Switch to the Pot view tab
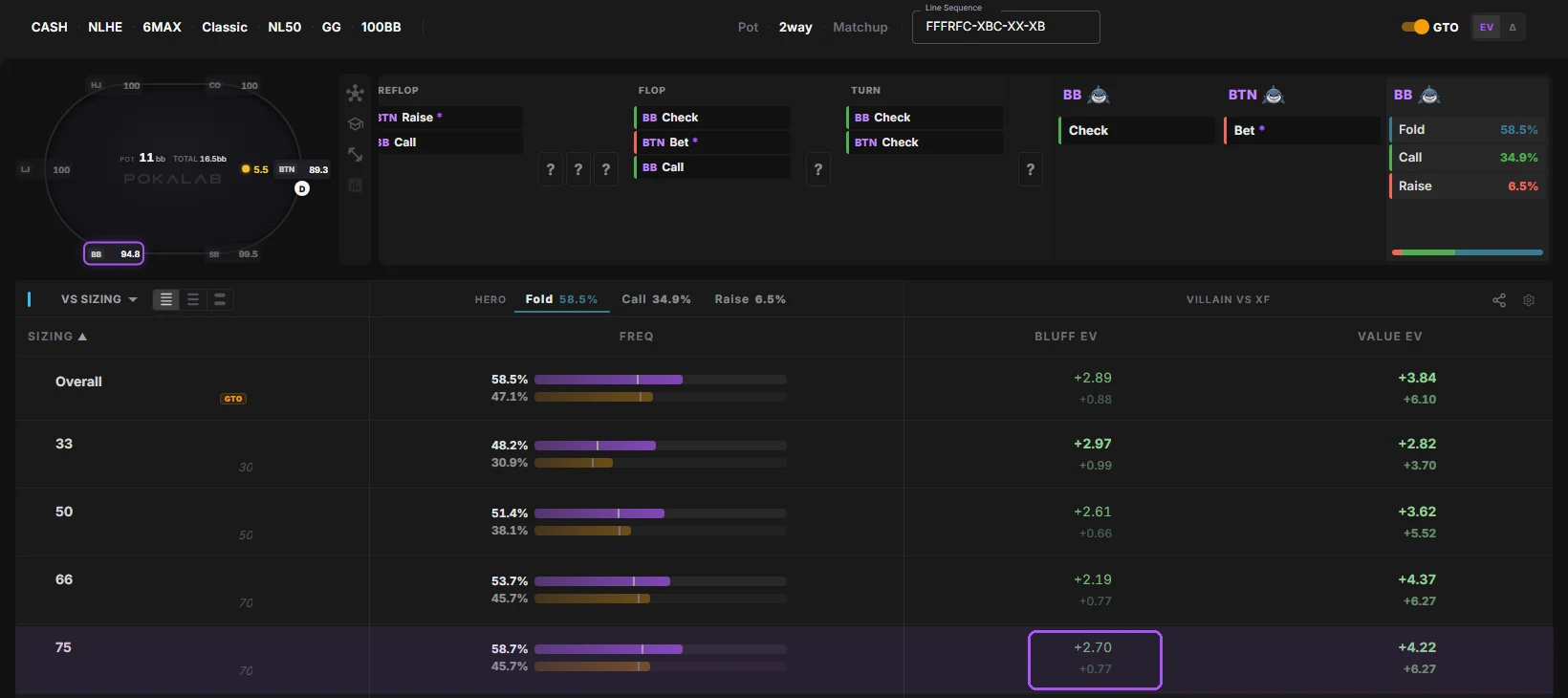The height and width of the screenshot is (698, 1568). point(749,27)
